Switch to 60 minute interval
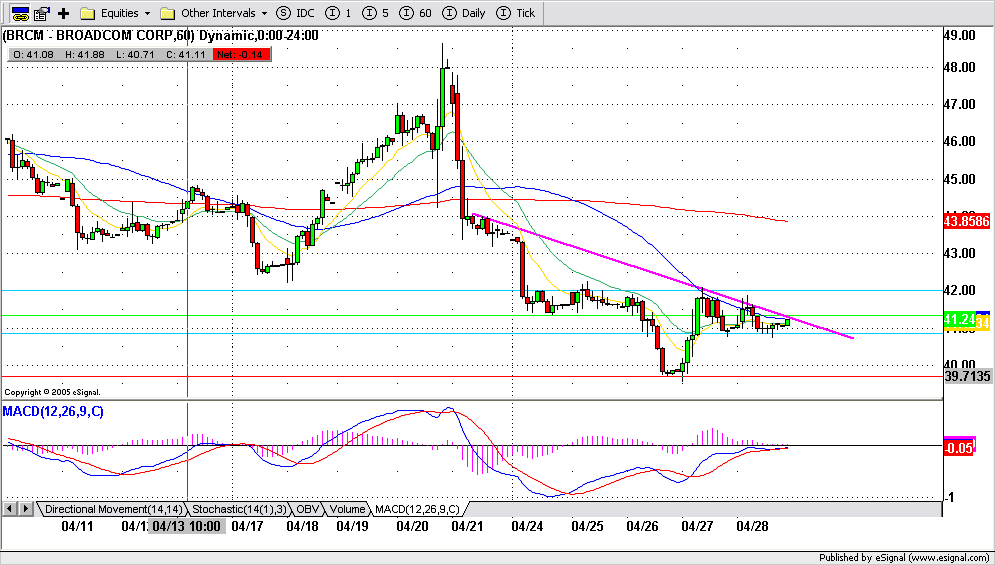This screenshot has height=565, width=995. [416, 13]
